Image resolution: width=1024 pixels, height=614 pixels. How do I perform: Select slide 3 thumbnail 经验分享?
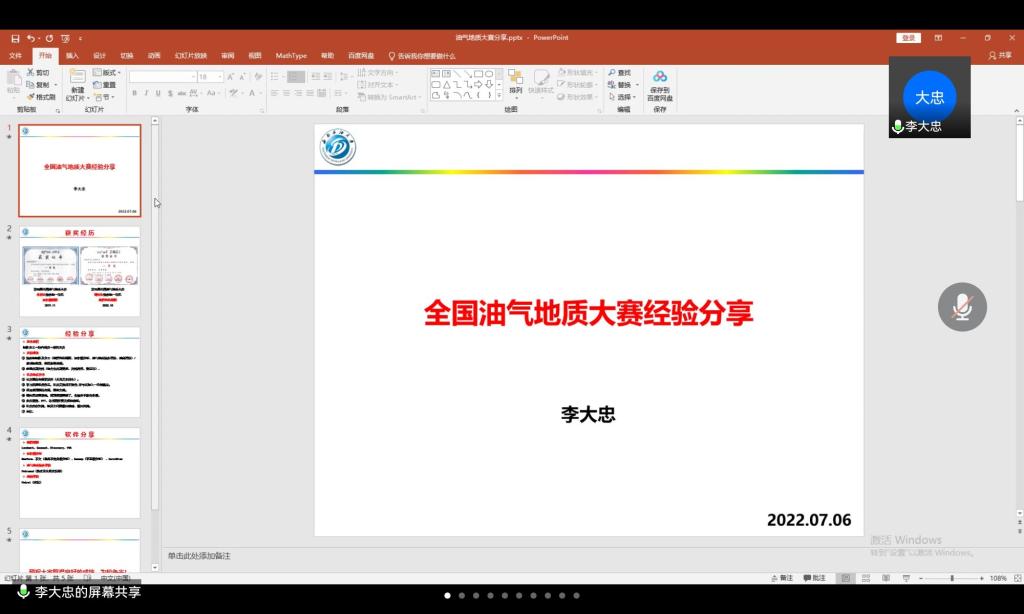[80, 371]
